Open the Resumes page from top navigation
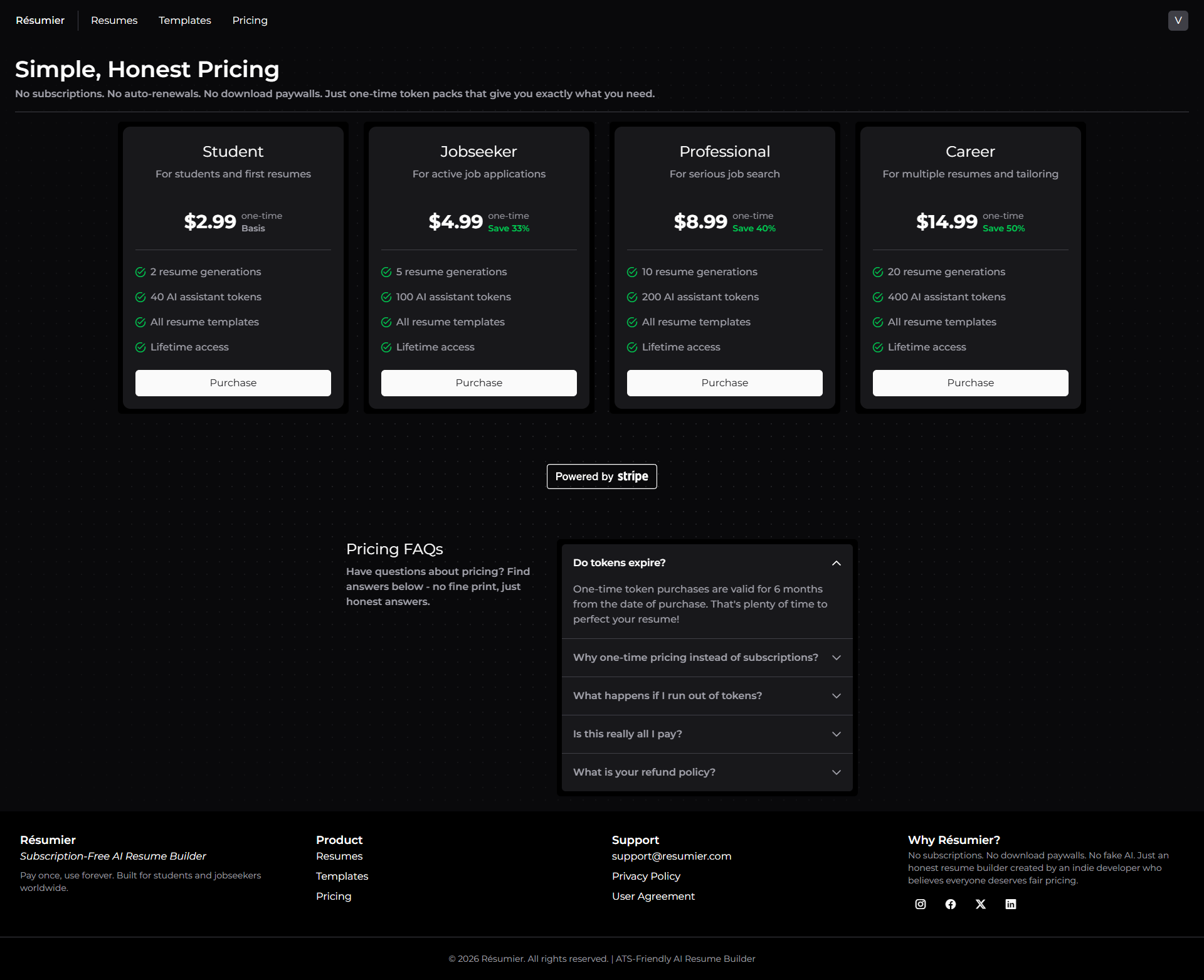The width and height of the screenshot is (1204, 980). (x=114, y=20)
